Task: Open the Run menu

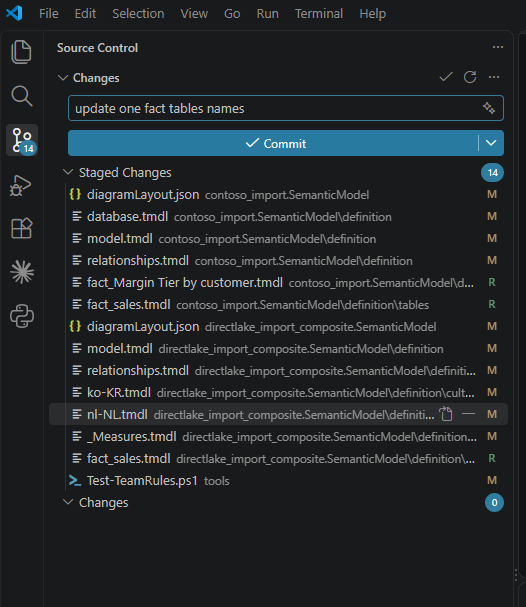Action: coord(267,14)
